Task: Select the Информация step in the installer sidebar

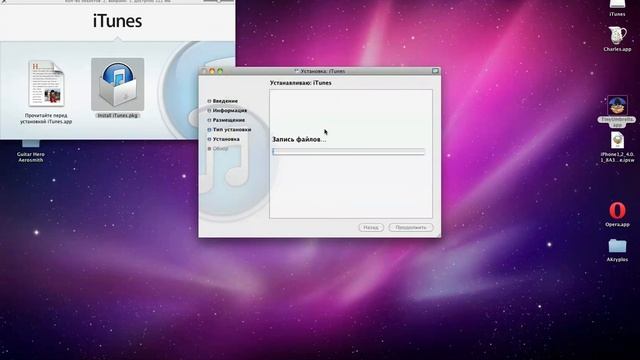Action: pos(227,111)
